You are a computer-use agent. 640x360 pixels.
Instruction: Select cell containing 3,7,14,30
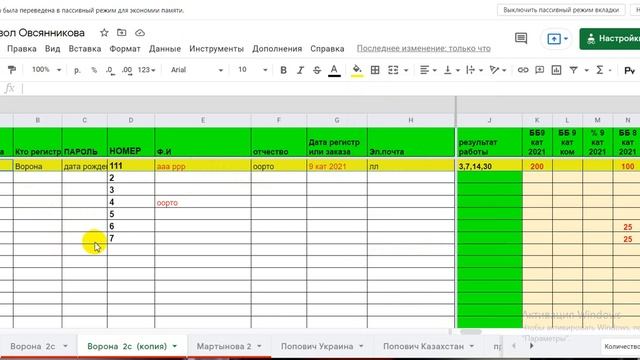pos(489,166)
